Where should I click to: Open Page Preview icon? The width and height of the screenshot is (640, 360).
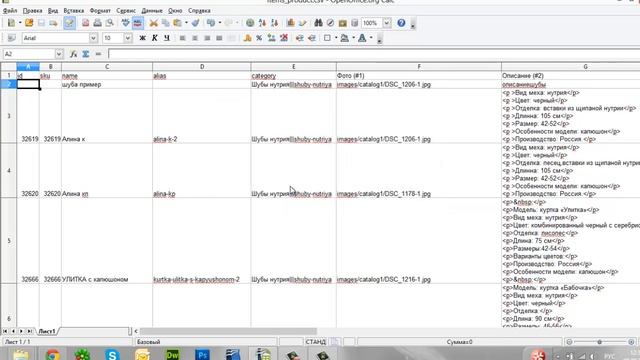coord(110,23)
